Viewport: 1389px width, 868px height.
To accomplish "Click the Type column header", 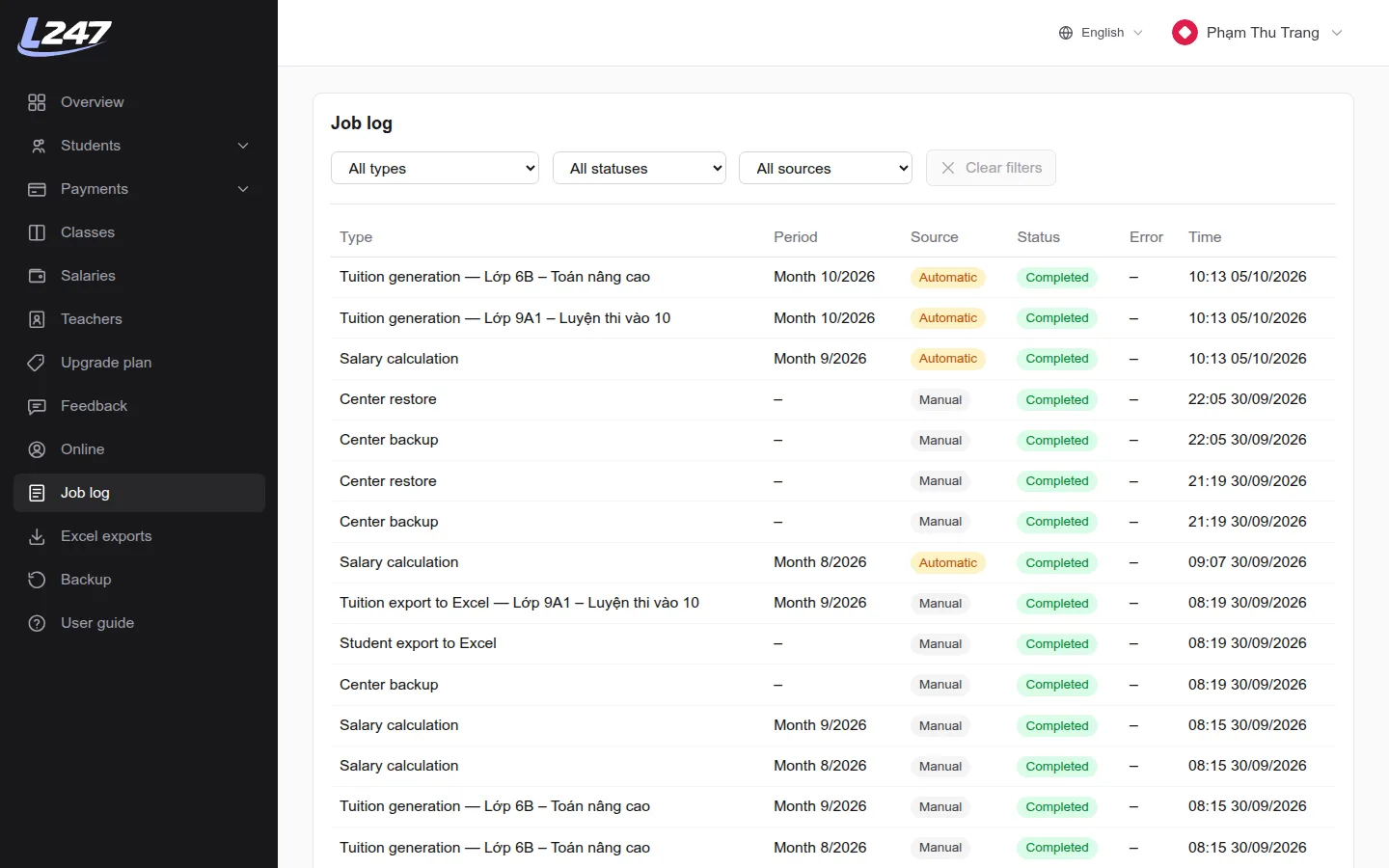I will (x=356, y=237).
